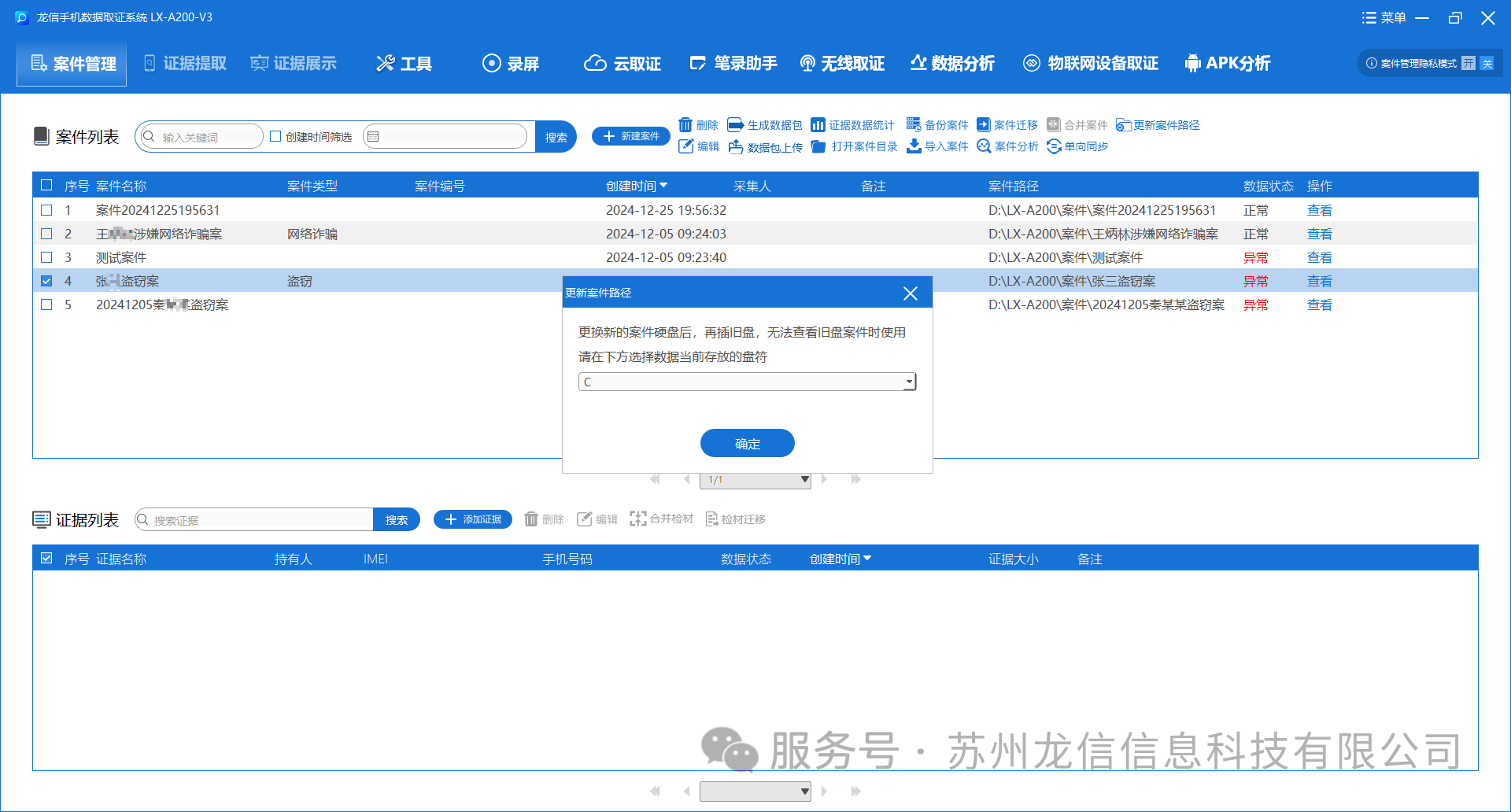This screenshot has height=812, width=1511.
Task: Click the 案件分析 analysis icon
Action: click(984, 146)
